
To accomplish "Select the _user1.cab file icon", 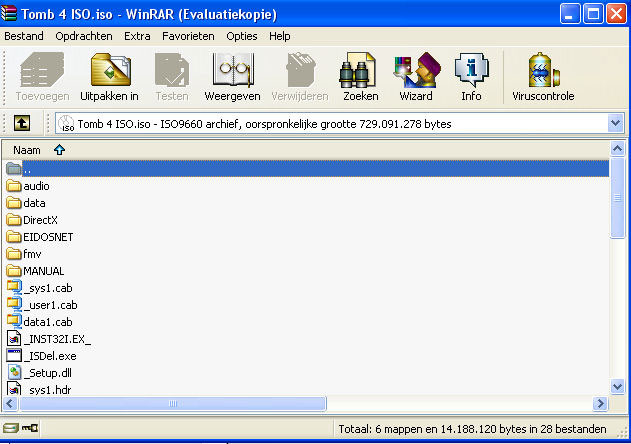I will pyautogui.click(x=14, y=304).
